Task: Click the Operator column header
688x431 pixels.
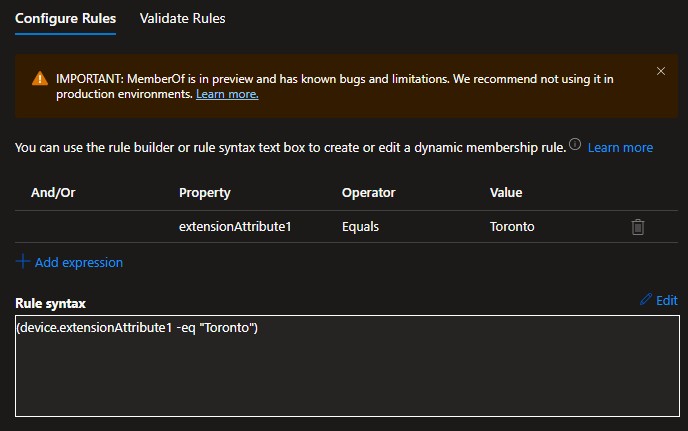Action: click(x=369, y=192)
